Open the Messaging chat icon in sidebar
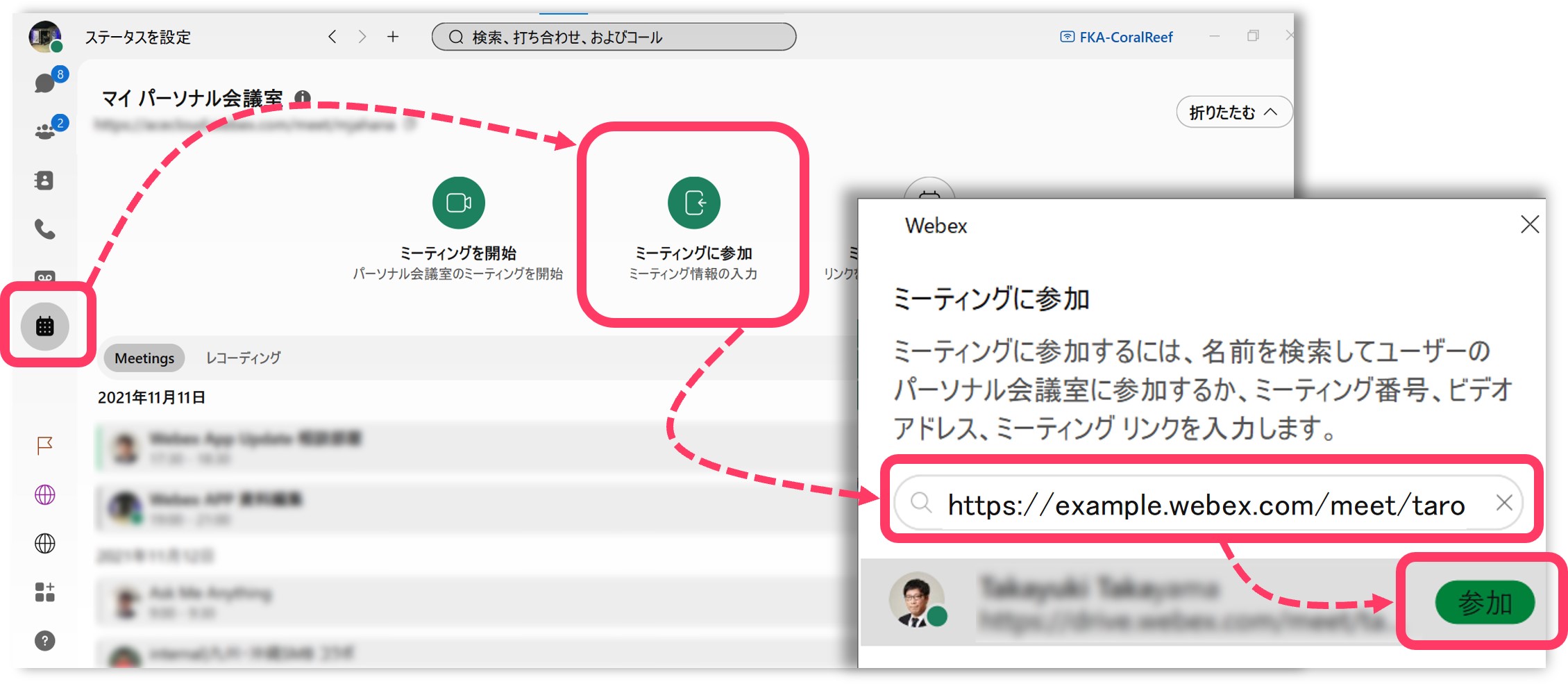The image size is (1568, 684). point(44,83)
